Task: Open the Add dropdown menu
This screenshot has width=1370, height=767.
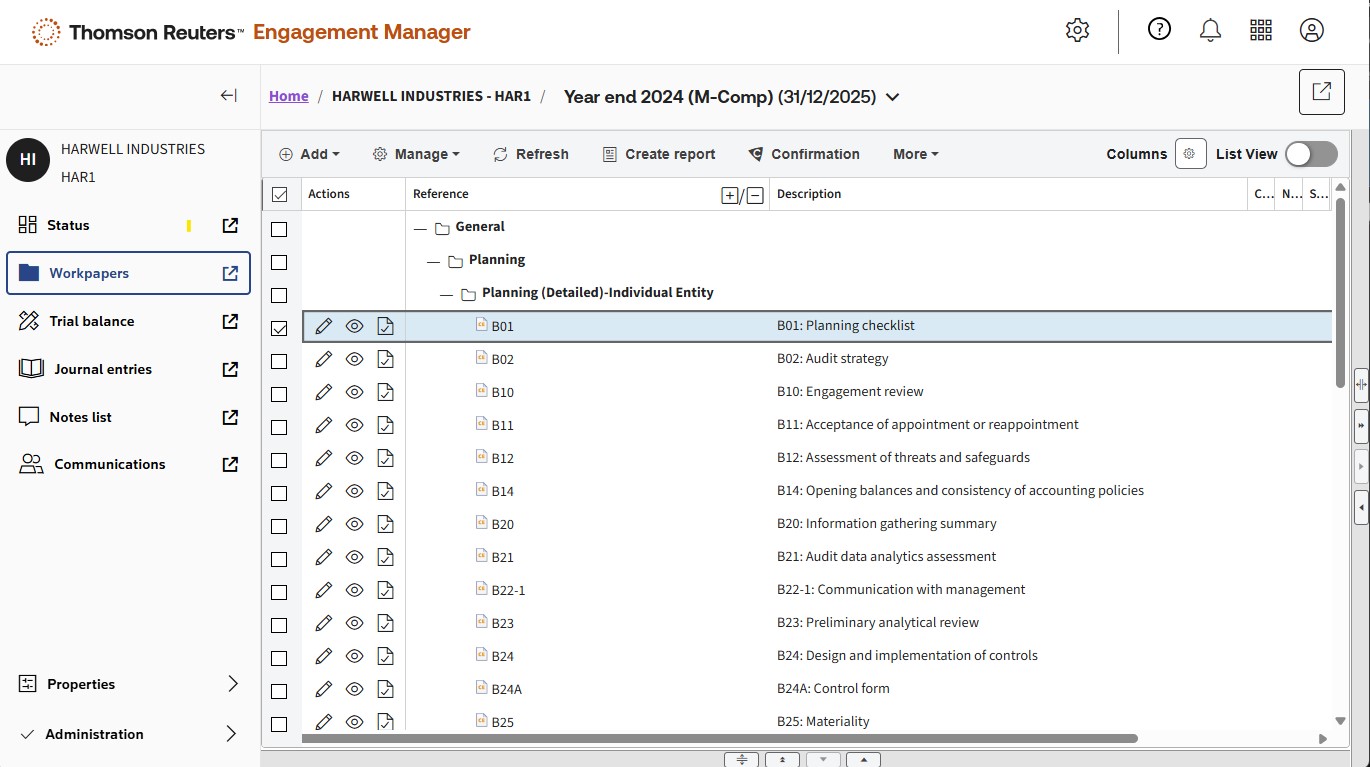Action: click(x=309, y=154)
